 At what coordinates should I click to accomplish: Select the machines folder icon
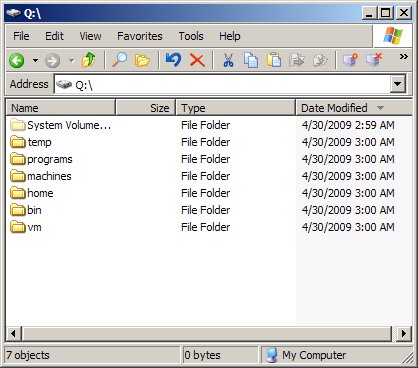click(x=18, y=176)
